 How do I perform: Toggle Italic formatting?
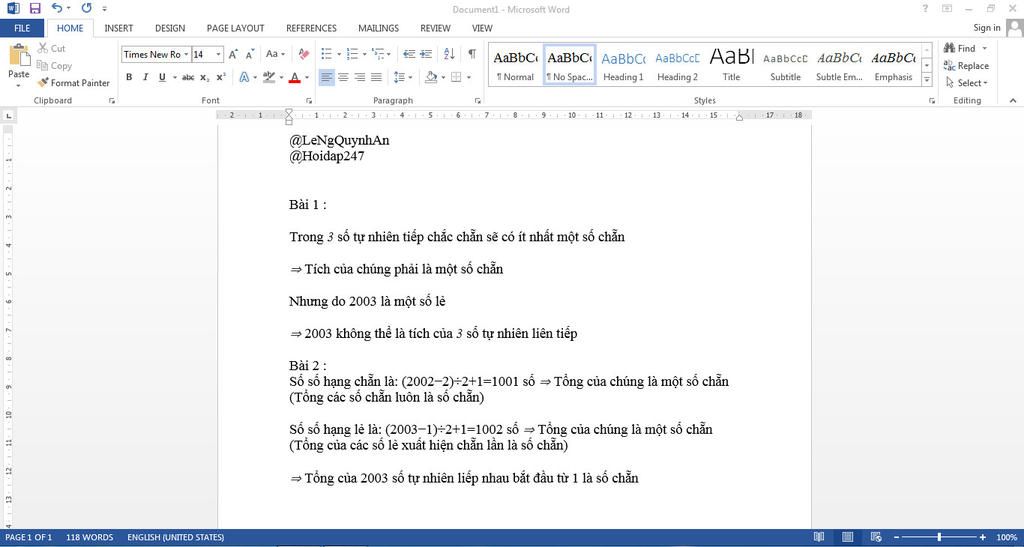[145, 77]
